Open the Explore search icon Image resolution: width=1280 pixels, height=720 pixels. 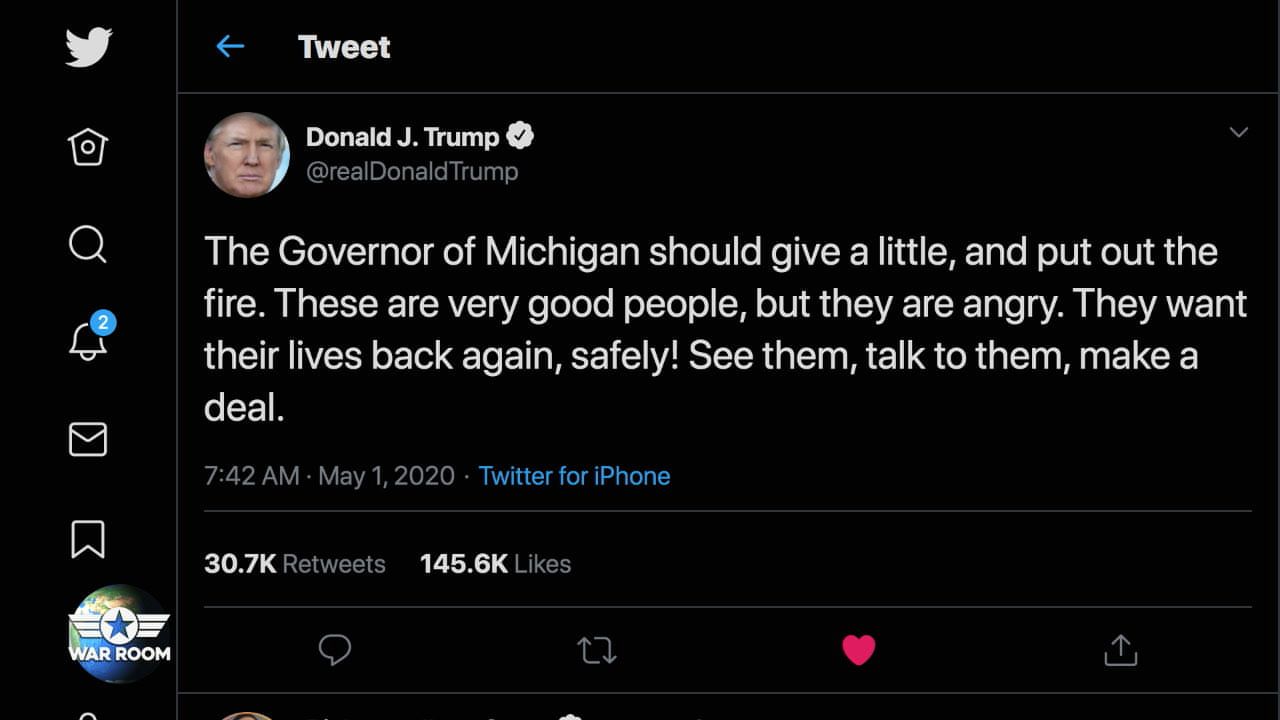[88, 243]
